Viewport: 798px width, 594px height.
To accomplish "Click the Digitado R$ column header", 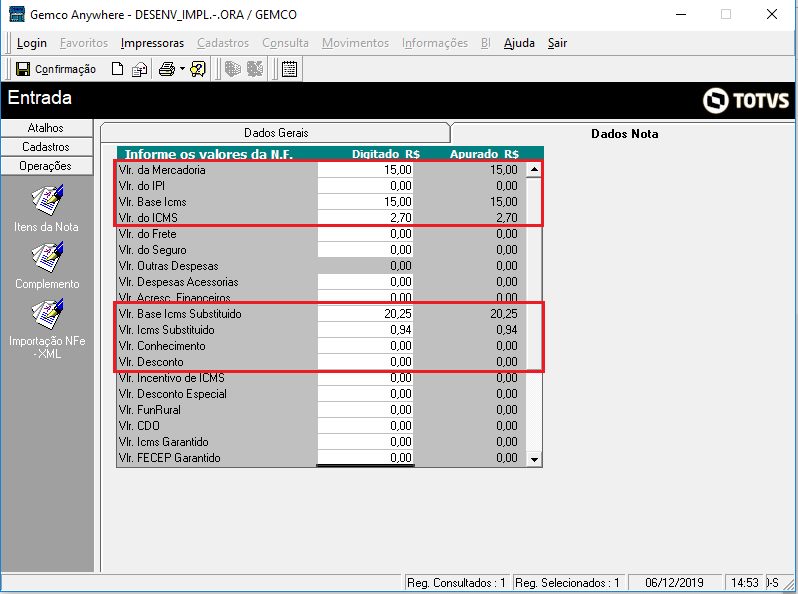I will pos(386,154).
